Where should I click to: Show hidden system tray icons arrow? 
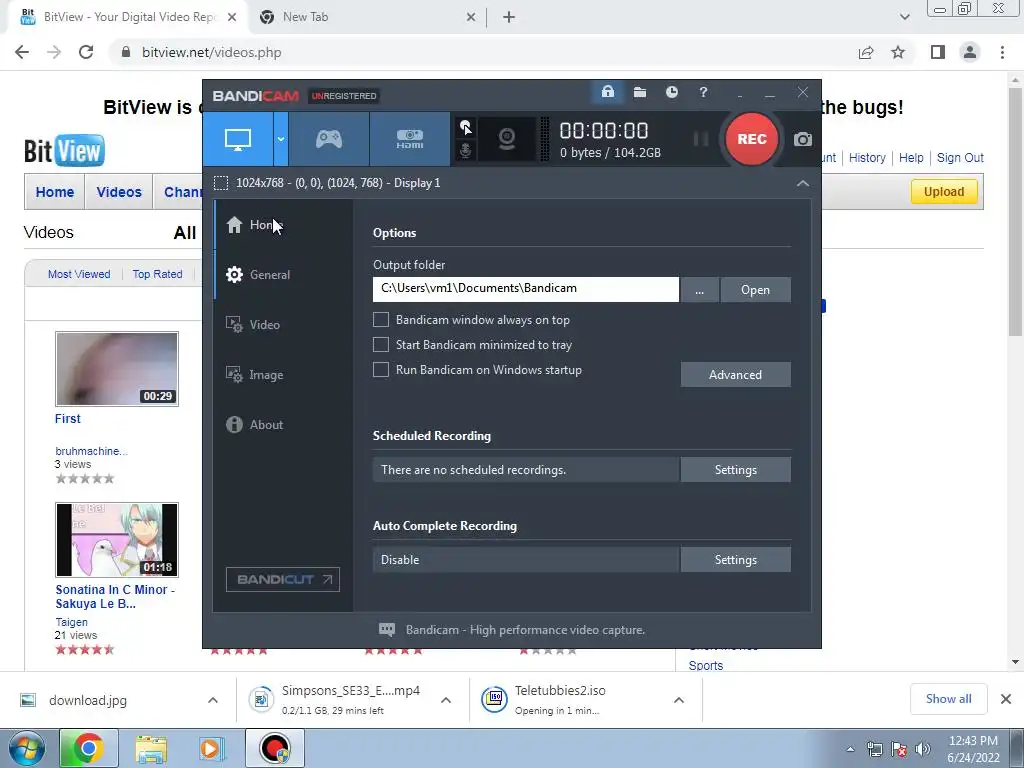(x=850, y=749)
